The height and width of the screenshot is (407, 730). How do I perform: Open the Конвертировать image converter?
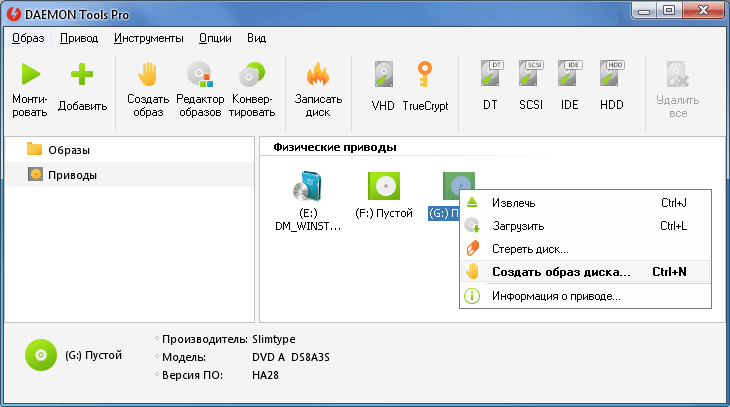click(x=252, y=76)
